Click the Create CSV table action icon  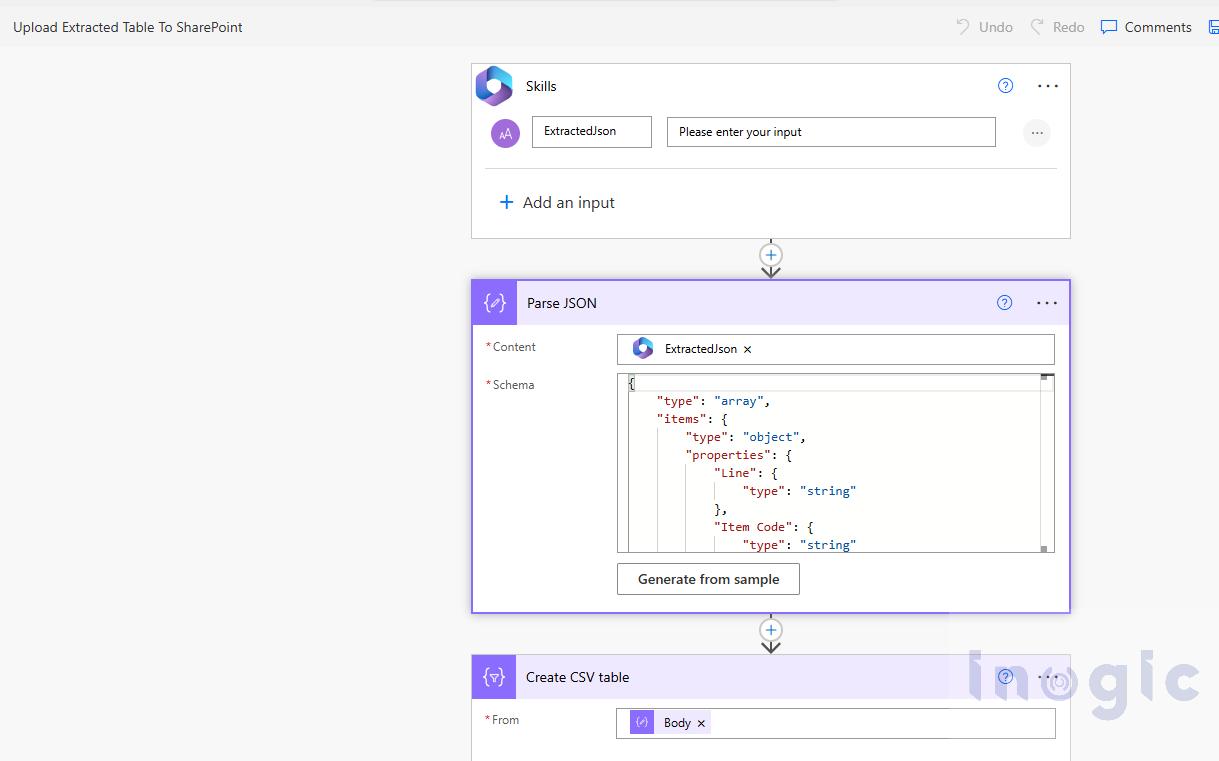[x=494, y=677]
